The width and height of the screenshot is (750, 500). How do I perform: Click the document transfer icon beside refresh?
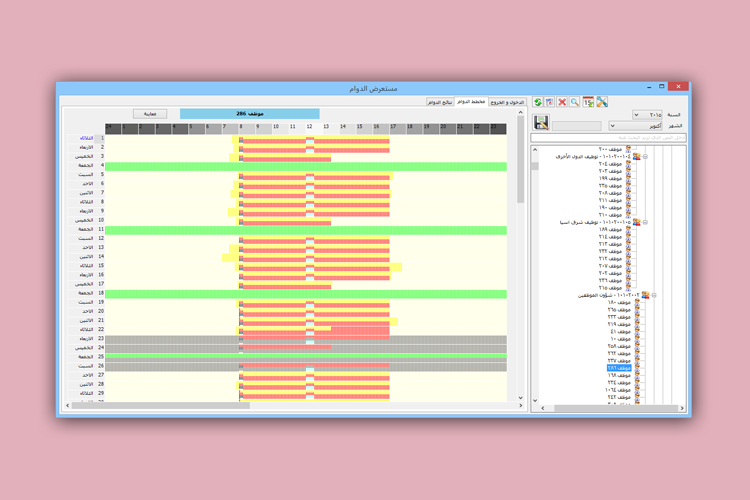click(x=550, y=102)
